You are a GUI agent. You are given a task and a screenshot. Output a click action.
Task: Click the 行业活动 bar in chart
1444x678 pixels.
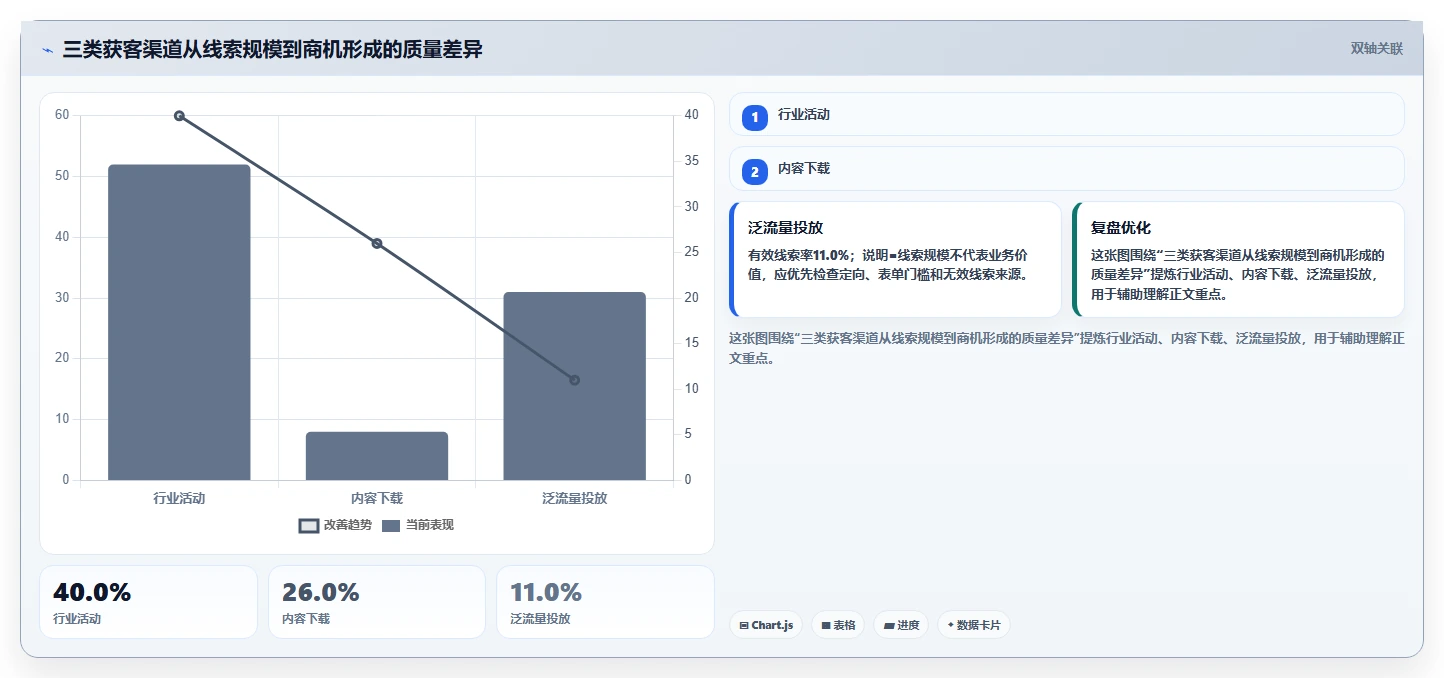[179, 322]
